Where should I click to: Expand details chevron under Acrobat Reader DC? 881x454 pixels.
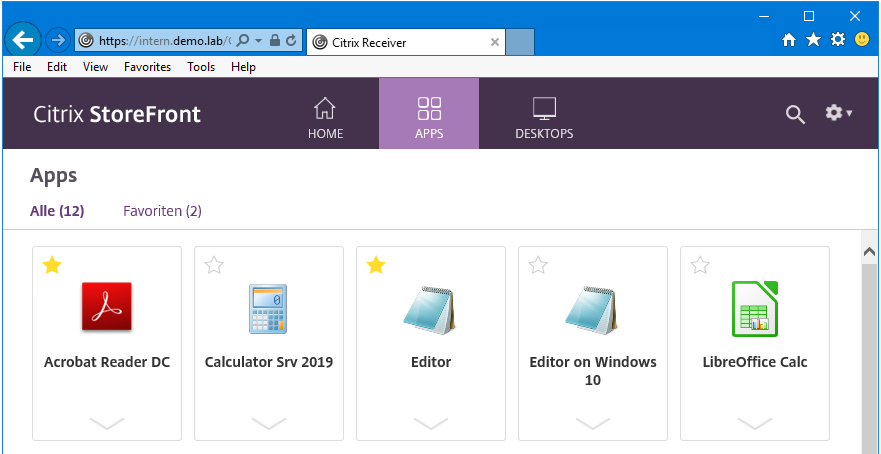click(x=106, y=424)
